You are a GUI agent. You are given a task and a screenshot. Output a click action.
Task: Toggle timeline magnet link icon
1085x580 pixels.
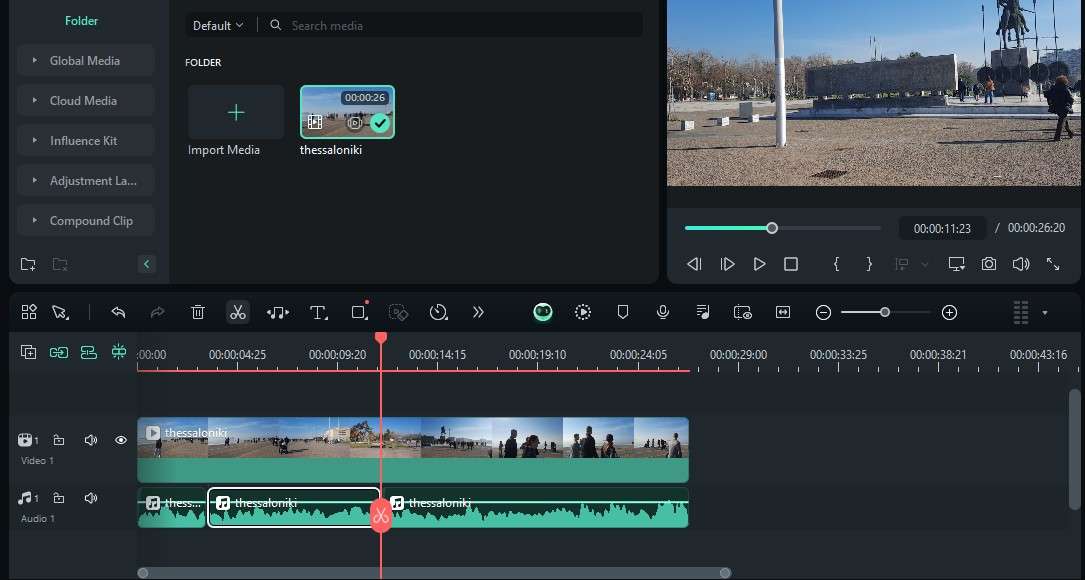(89, 352)
